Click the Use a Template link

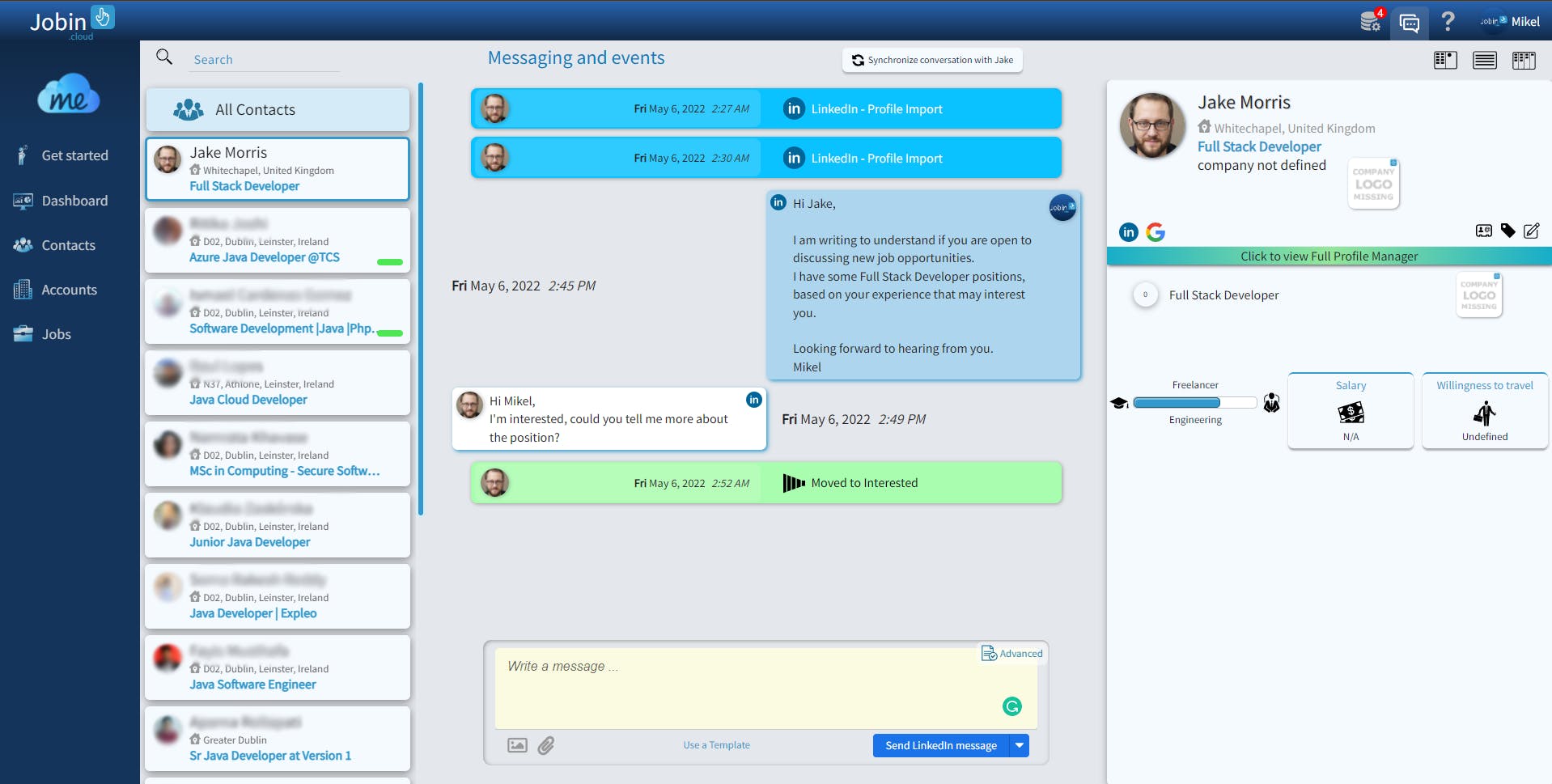[x=716, y=745]
